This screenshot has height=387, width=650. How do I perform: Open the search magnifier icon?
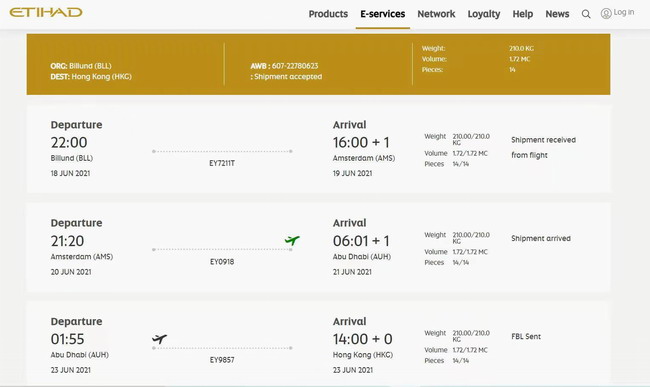pos(586,14)
